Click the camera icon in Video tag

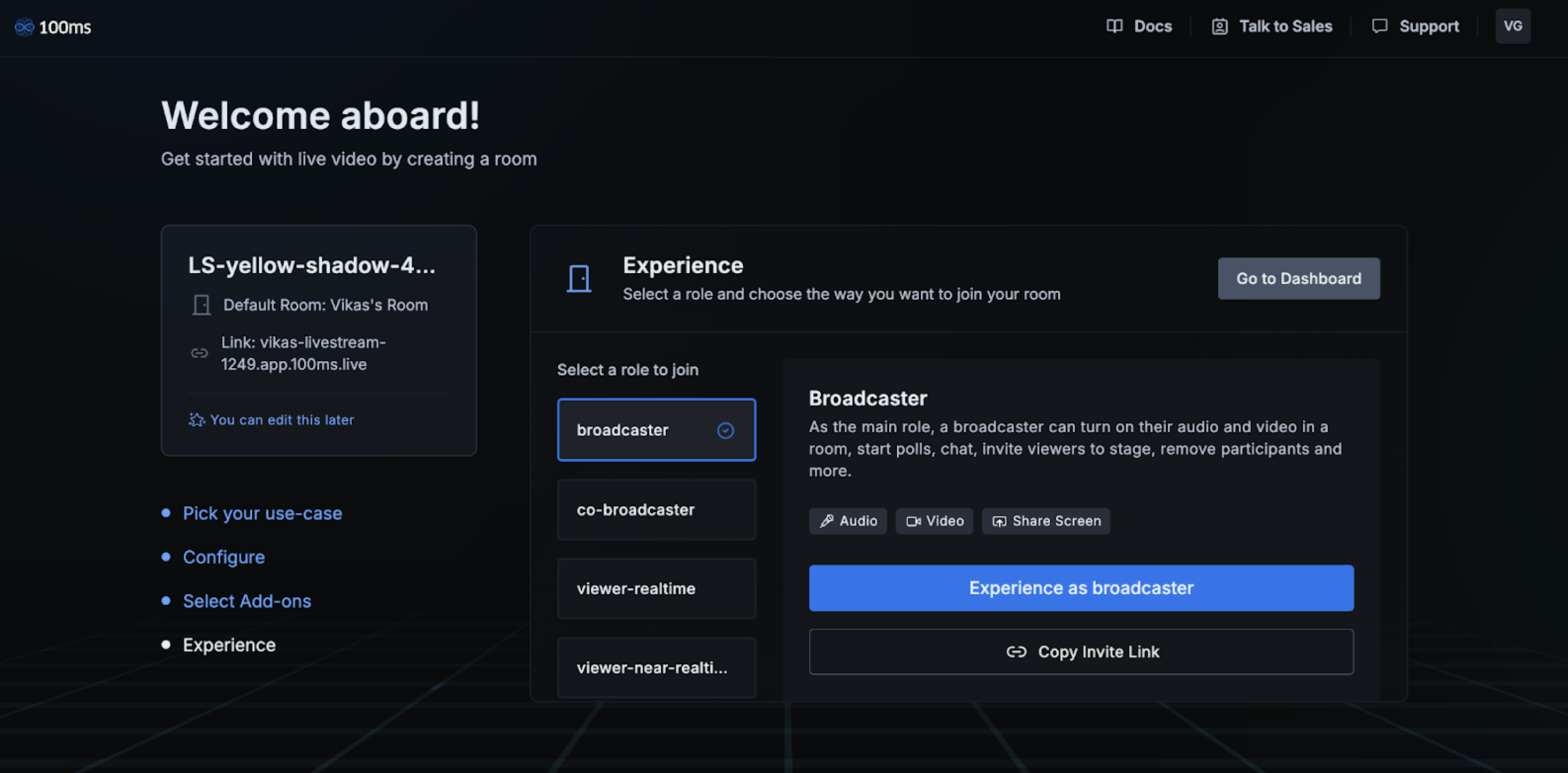pyautogui.click(x=913, y=521)
